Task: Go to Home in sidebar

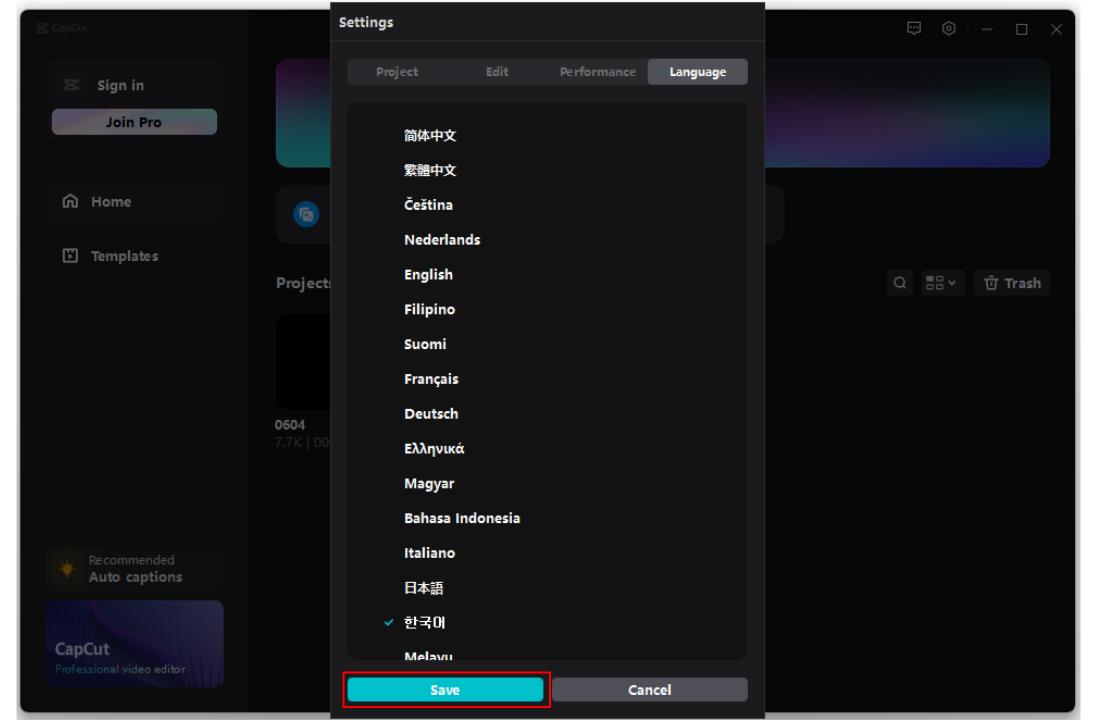Action: coord(134,201)
